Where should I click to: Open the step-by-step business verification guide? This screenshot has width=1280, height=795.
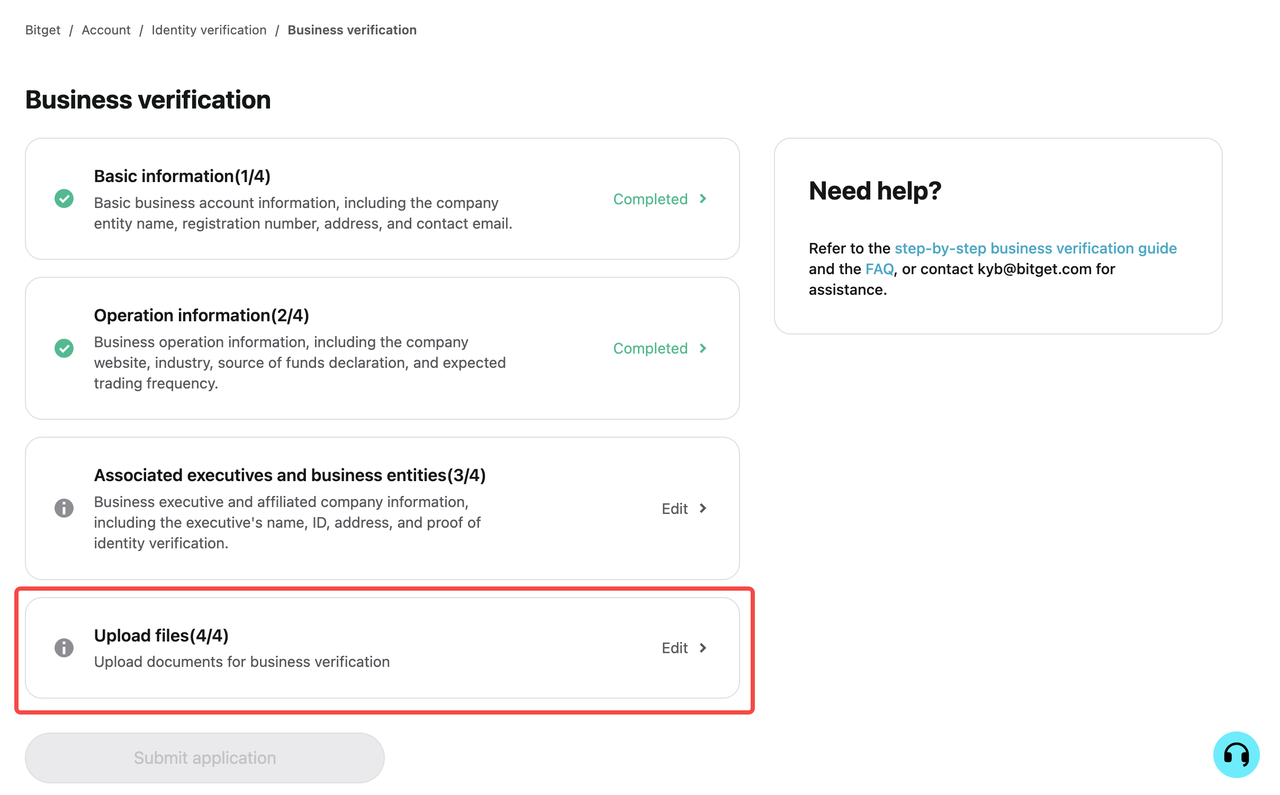[x=1035, y=248]
